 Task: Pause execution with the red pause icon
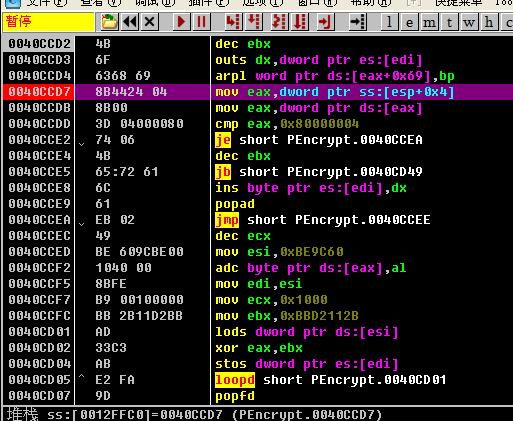[201, 22]
